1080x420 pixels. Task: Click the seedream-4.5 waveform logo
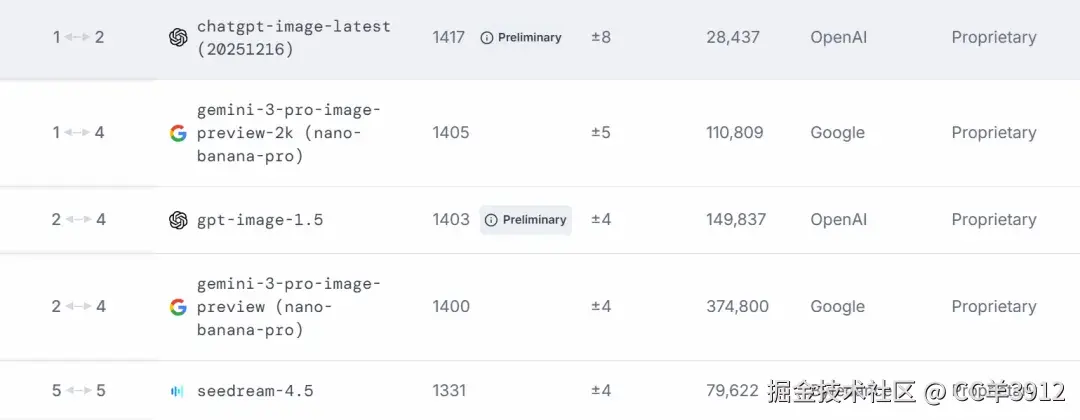177,391
